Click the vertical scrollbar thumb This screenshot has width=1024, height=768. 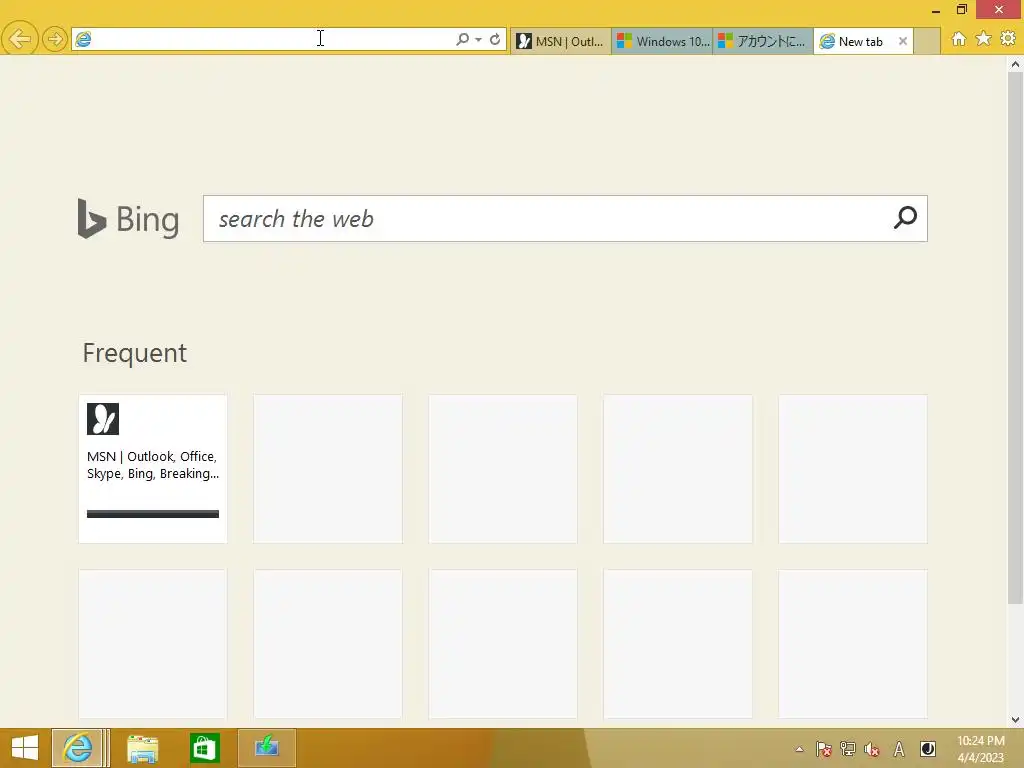[1015, 338]
